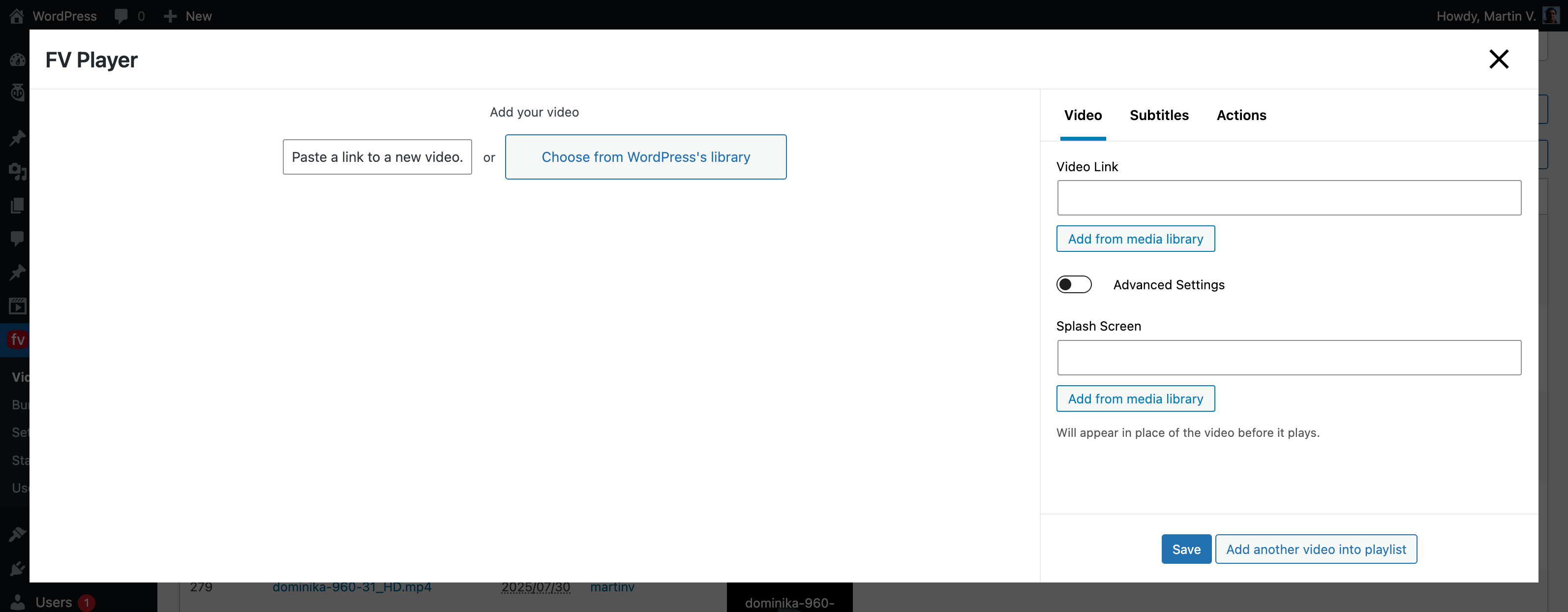Screen dimensions: 1568x612
Task: Focus the Splash Screen input field
Action: tap(1289, 358)
